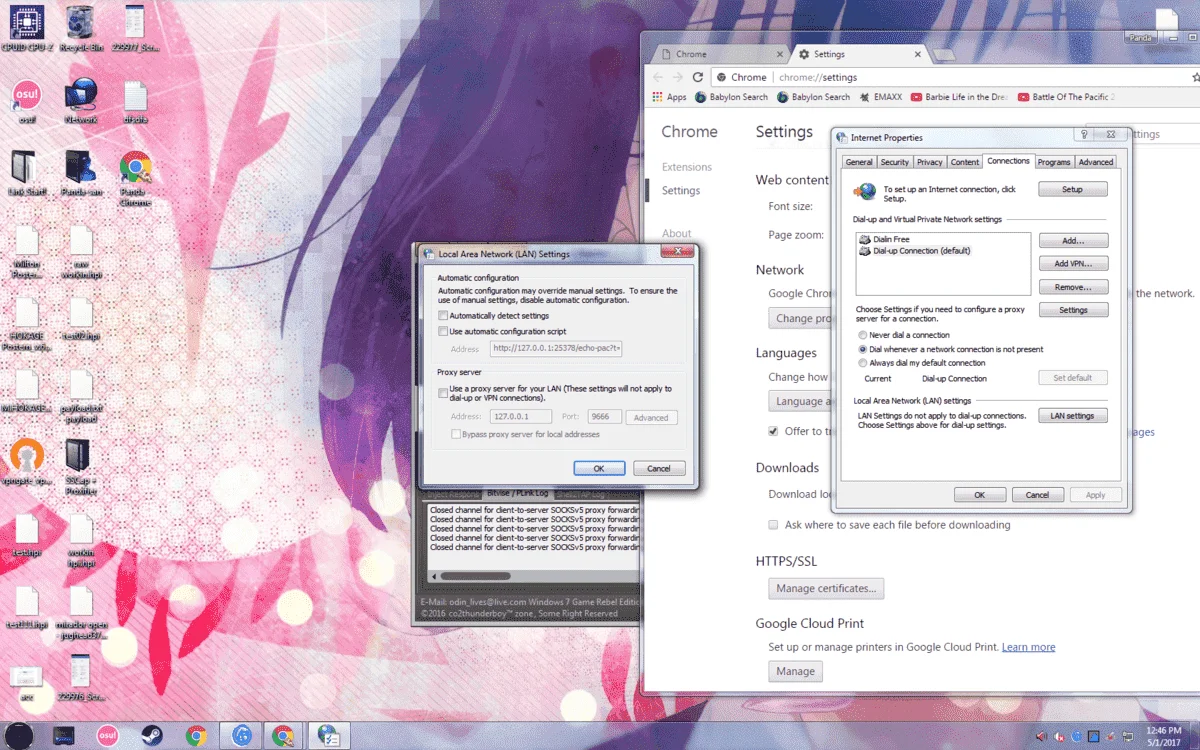Viewport: 1200px width, 750px height.
Task: Select the Panda-san desktop icon
Action: (x=80, y=173)
